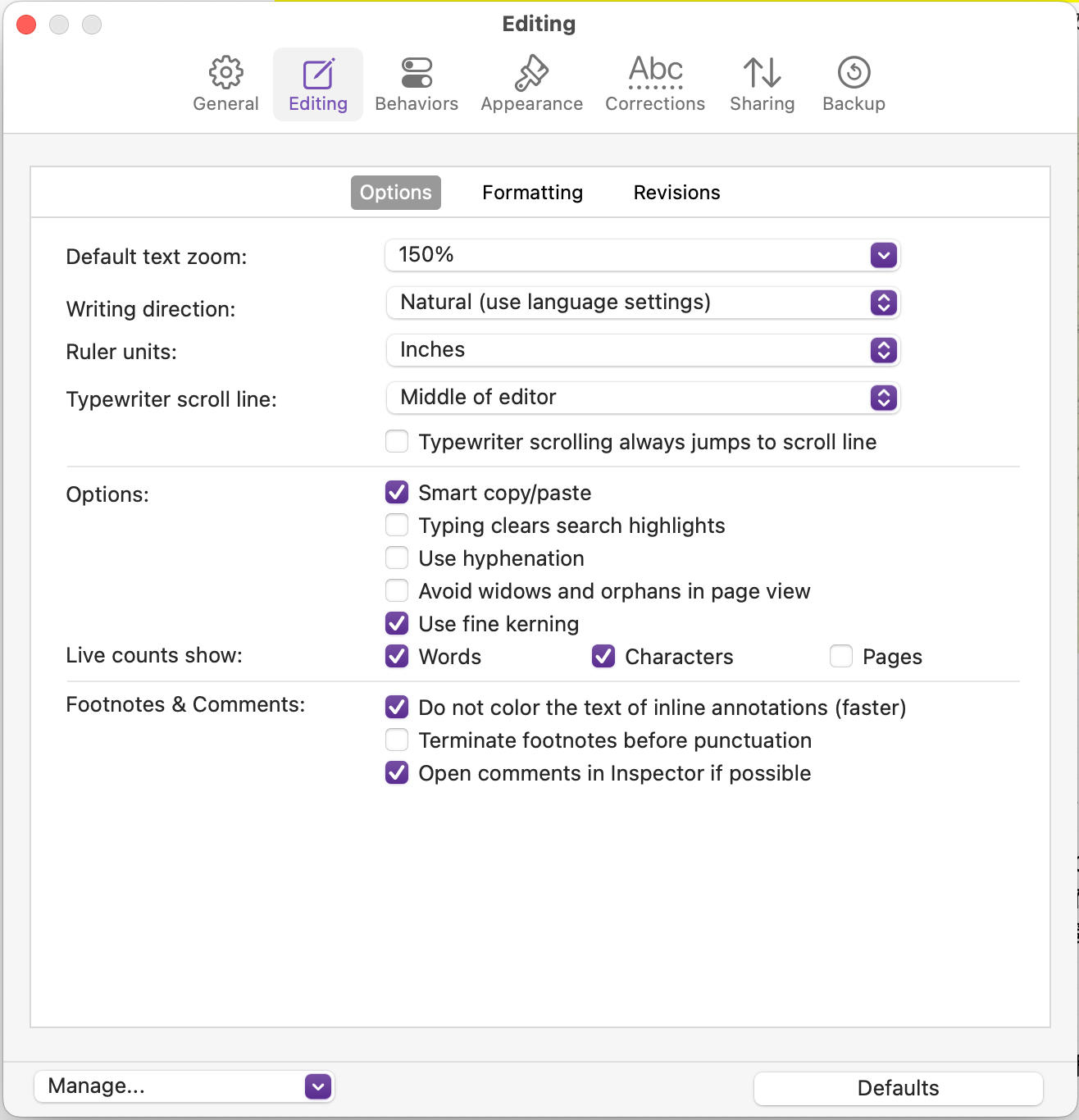Open the Manage... dropdown menu
This screenshot has width=1079, height=1120.
point(184,1087)
